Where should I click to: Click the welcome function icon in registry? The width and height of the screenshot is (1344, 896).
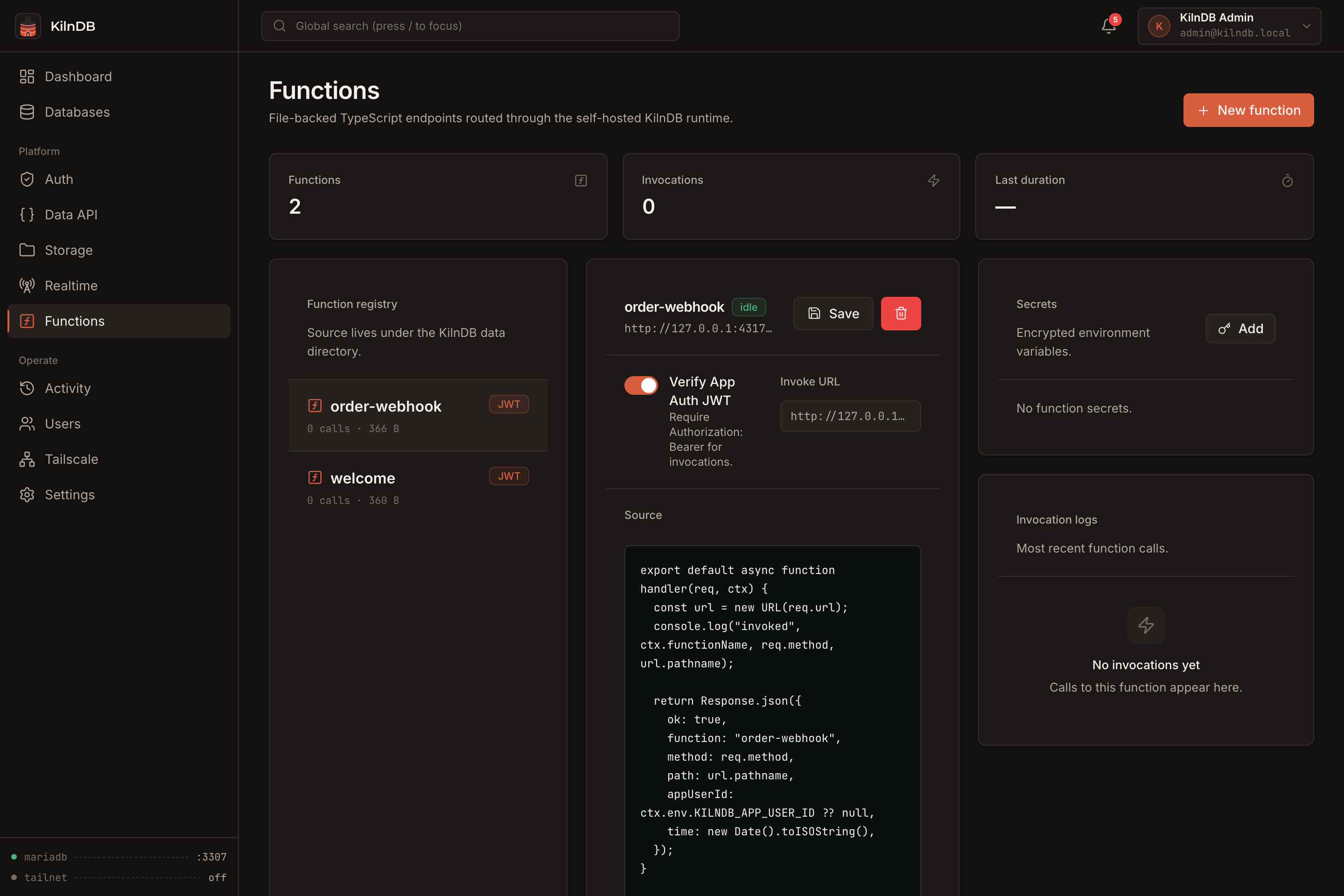tap(315, 478)
